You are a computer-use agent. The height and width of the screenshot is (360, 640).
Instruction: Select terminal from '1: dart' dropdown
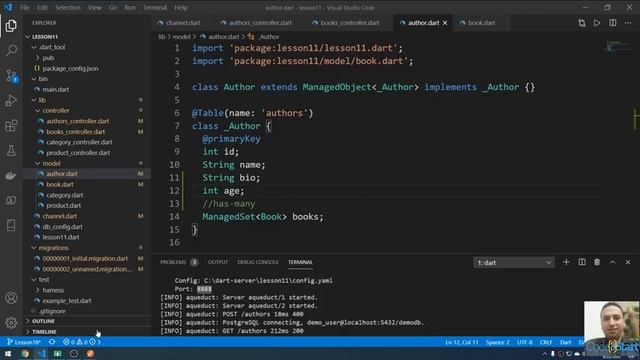click(514, 262)
